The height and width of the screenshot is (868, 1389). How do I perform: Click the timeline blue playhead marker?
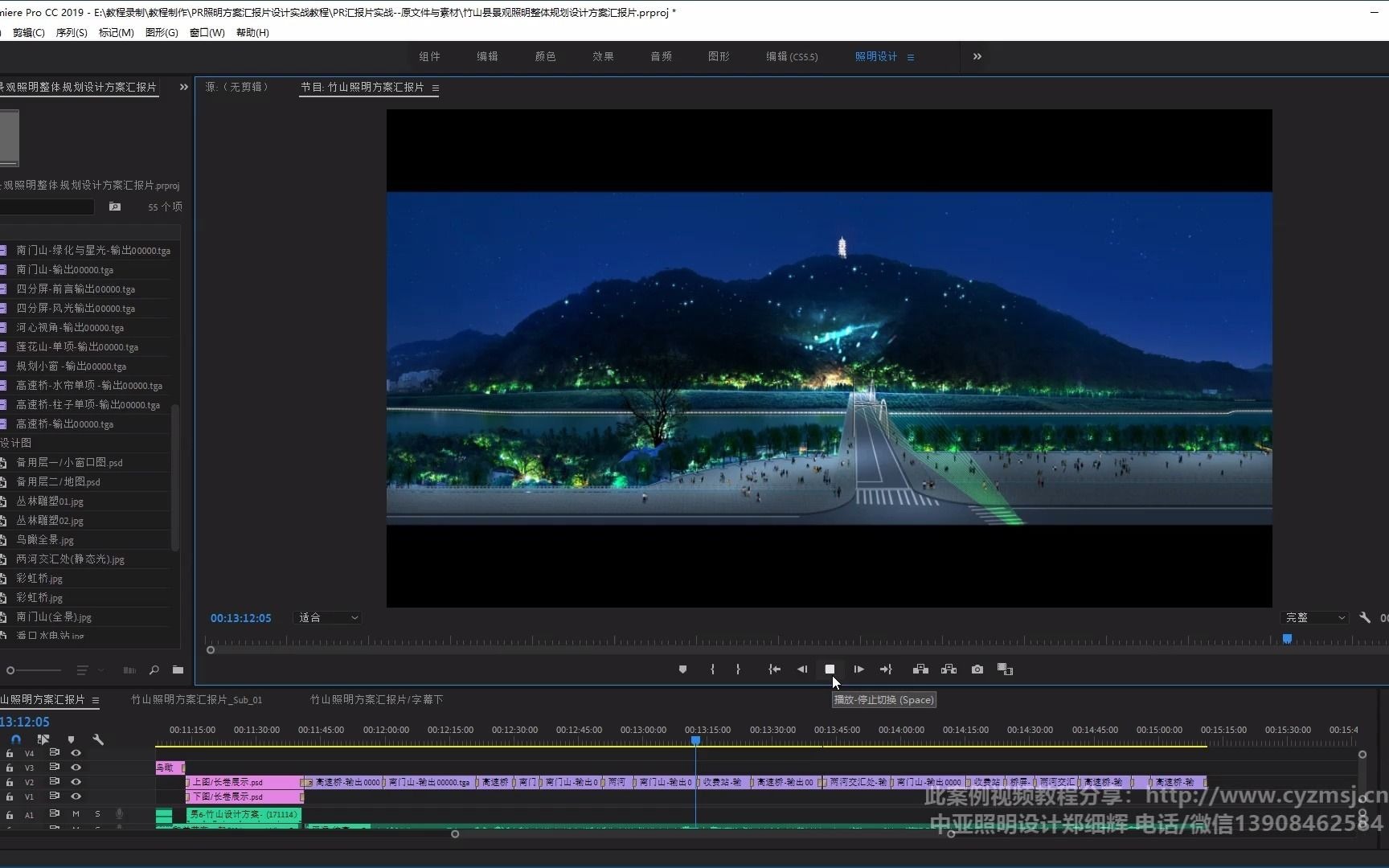click(695, 739)
